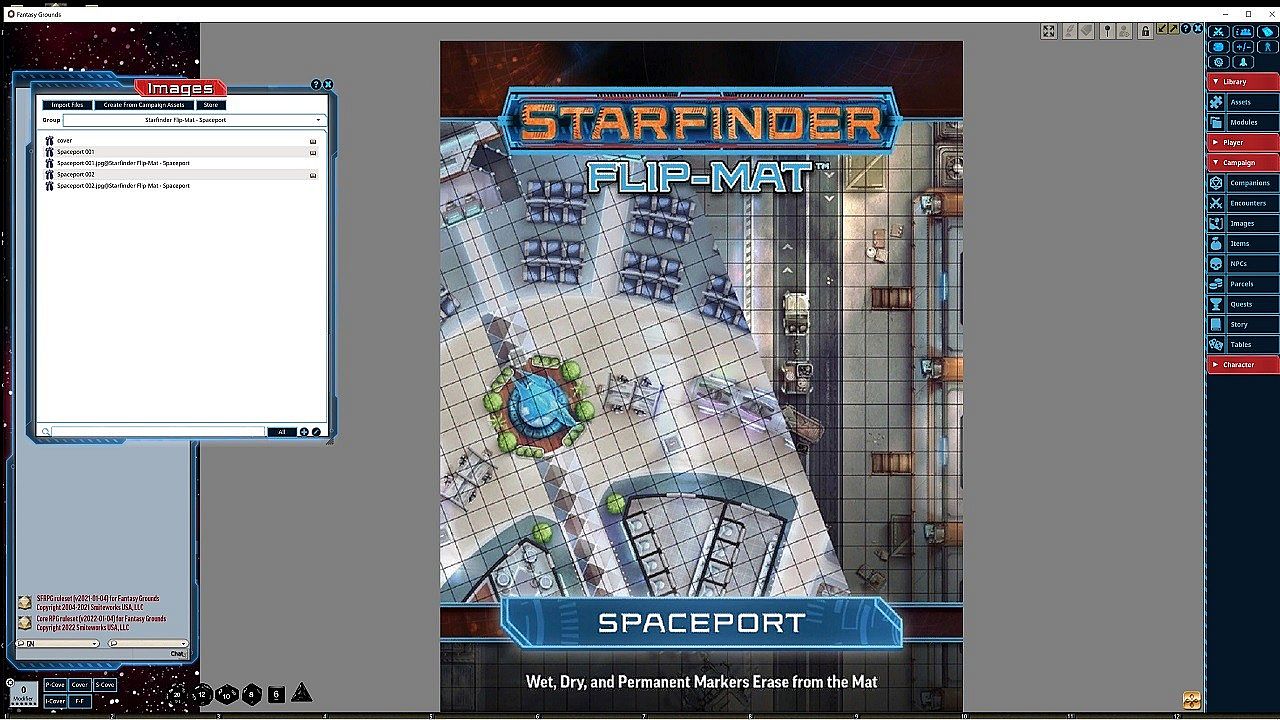Viewport: 1280px width, 720px height.
Task: Open the Group dropdown in Images window
Action: (194, 120)
